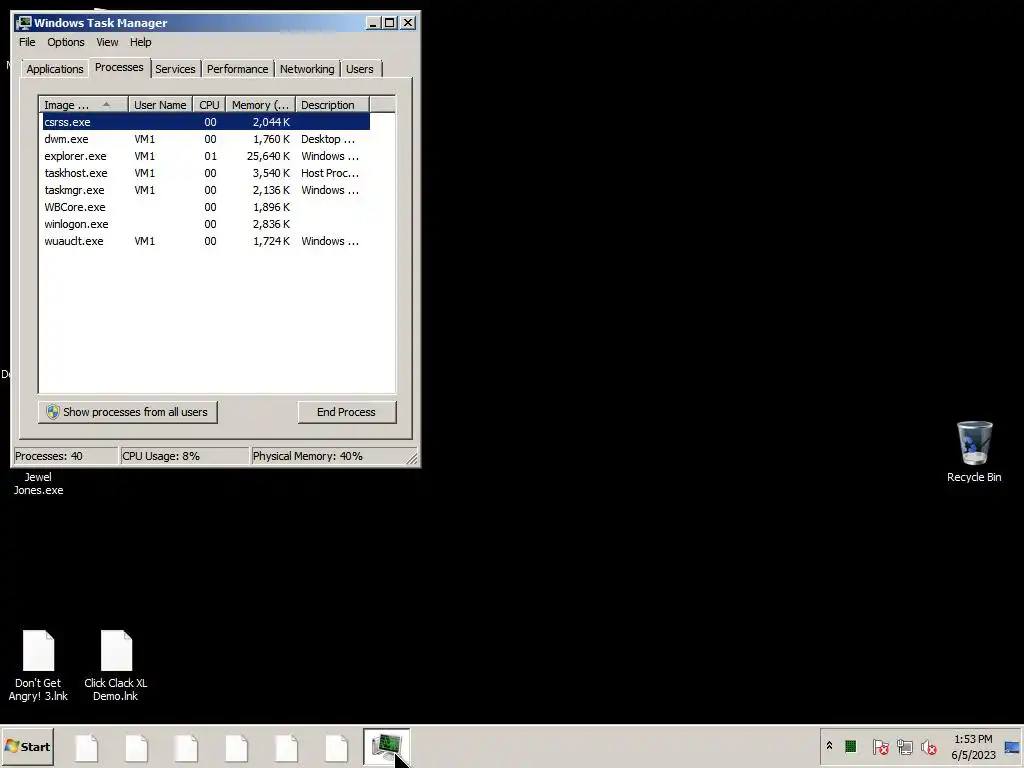Switch to the Processes tab
1024x768 pixels.
[x=119, y=67]
